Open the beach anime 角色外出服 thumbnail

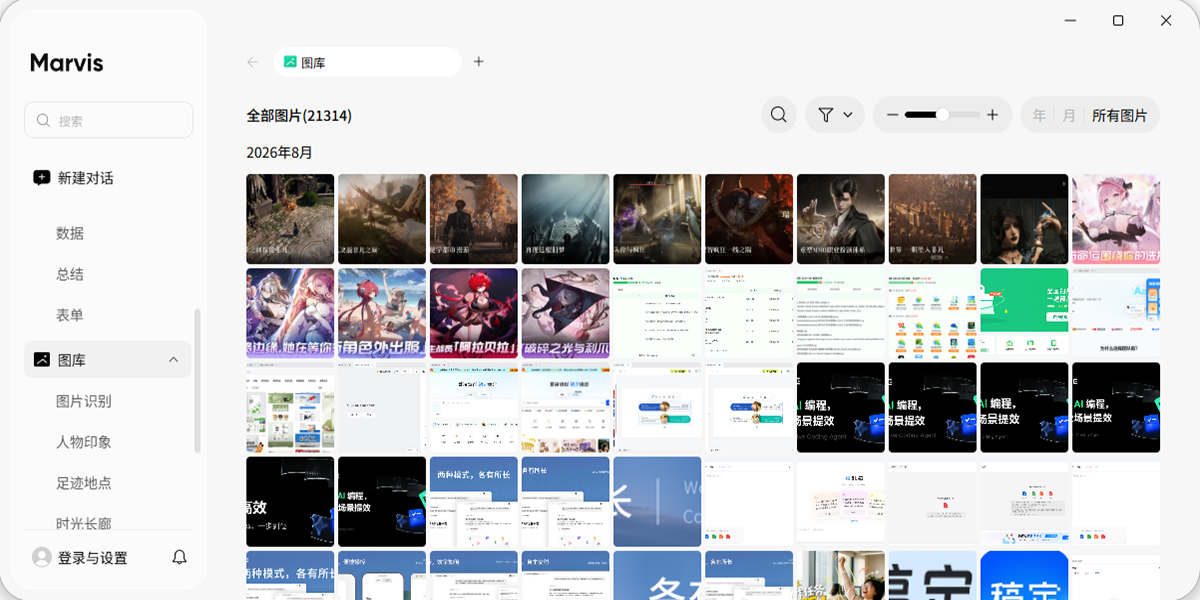pyautogui.click(x=382, y=313)
